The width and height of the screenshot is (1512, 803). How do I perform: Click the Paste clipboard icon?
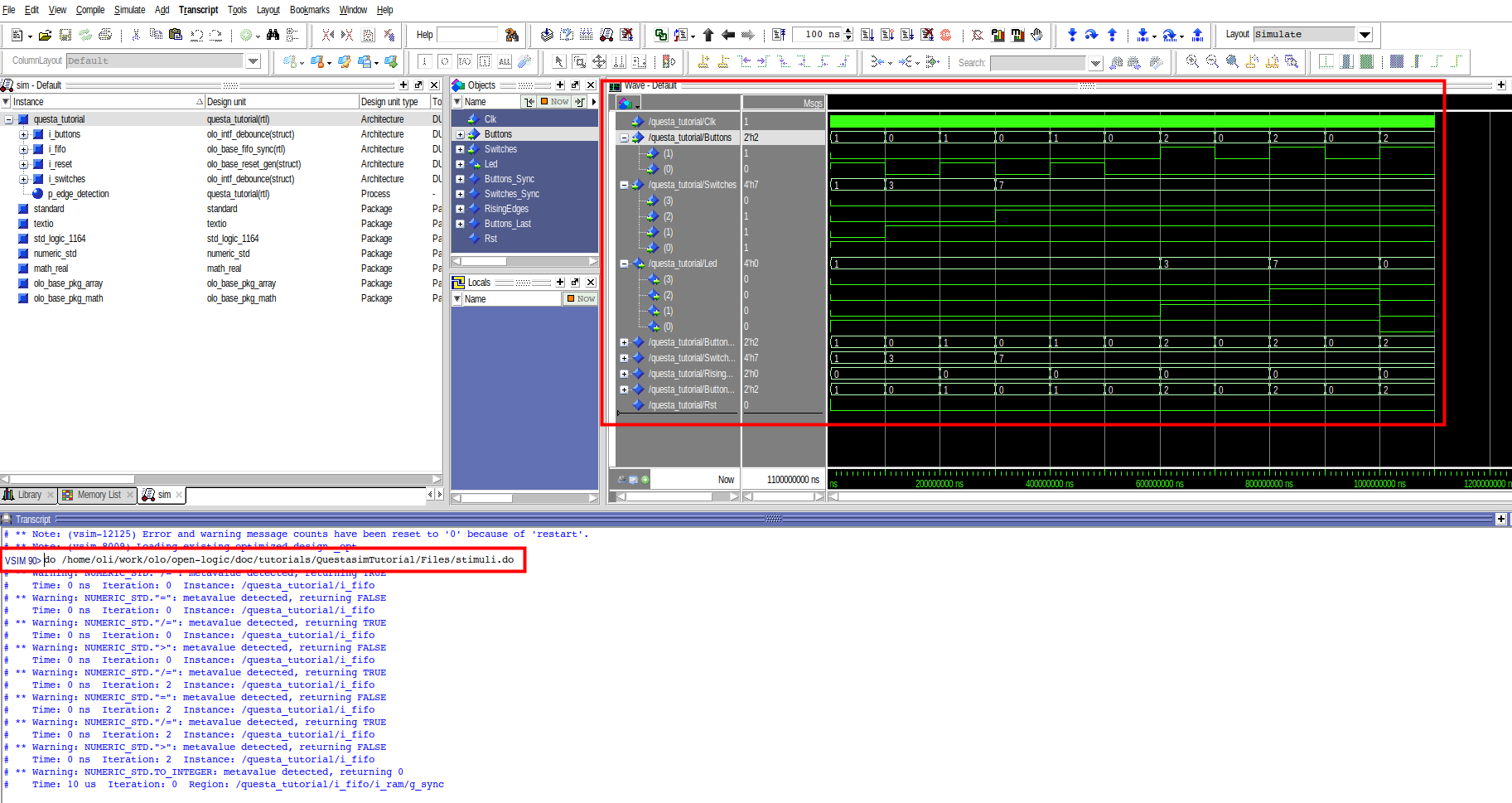[176, 35]
